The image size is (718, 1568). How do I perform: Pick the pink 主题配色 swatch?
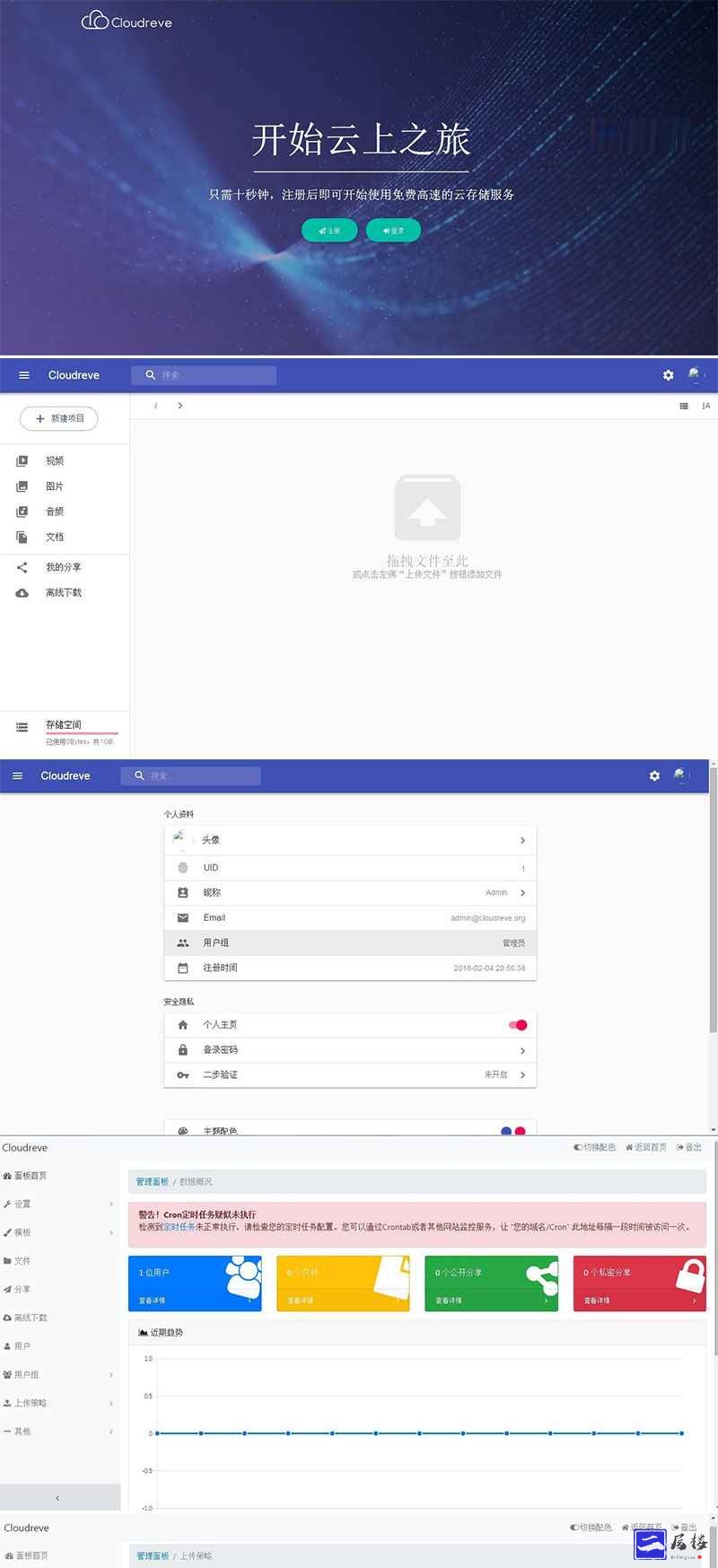click(520, 1132)
